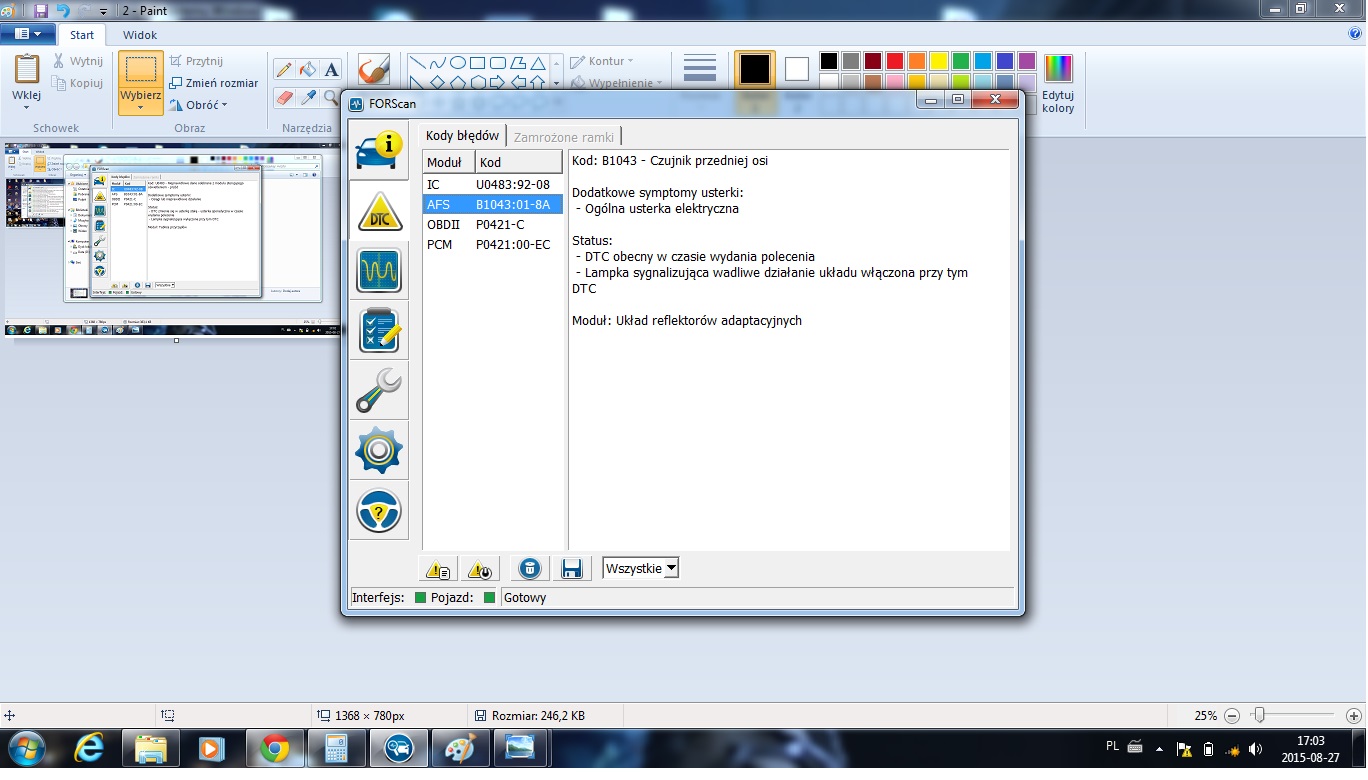The image size is (1368, 780).
Task: Open the Kontur outline dropdown
Action: pos(601,61)
